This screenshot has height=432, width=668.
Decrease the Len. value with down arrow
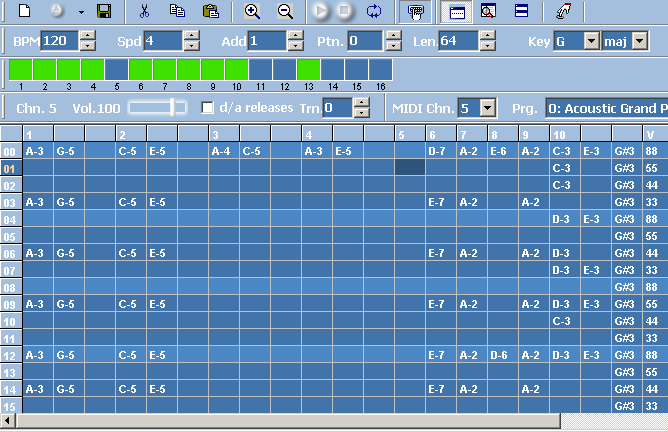coord(487,47)
